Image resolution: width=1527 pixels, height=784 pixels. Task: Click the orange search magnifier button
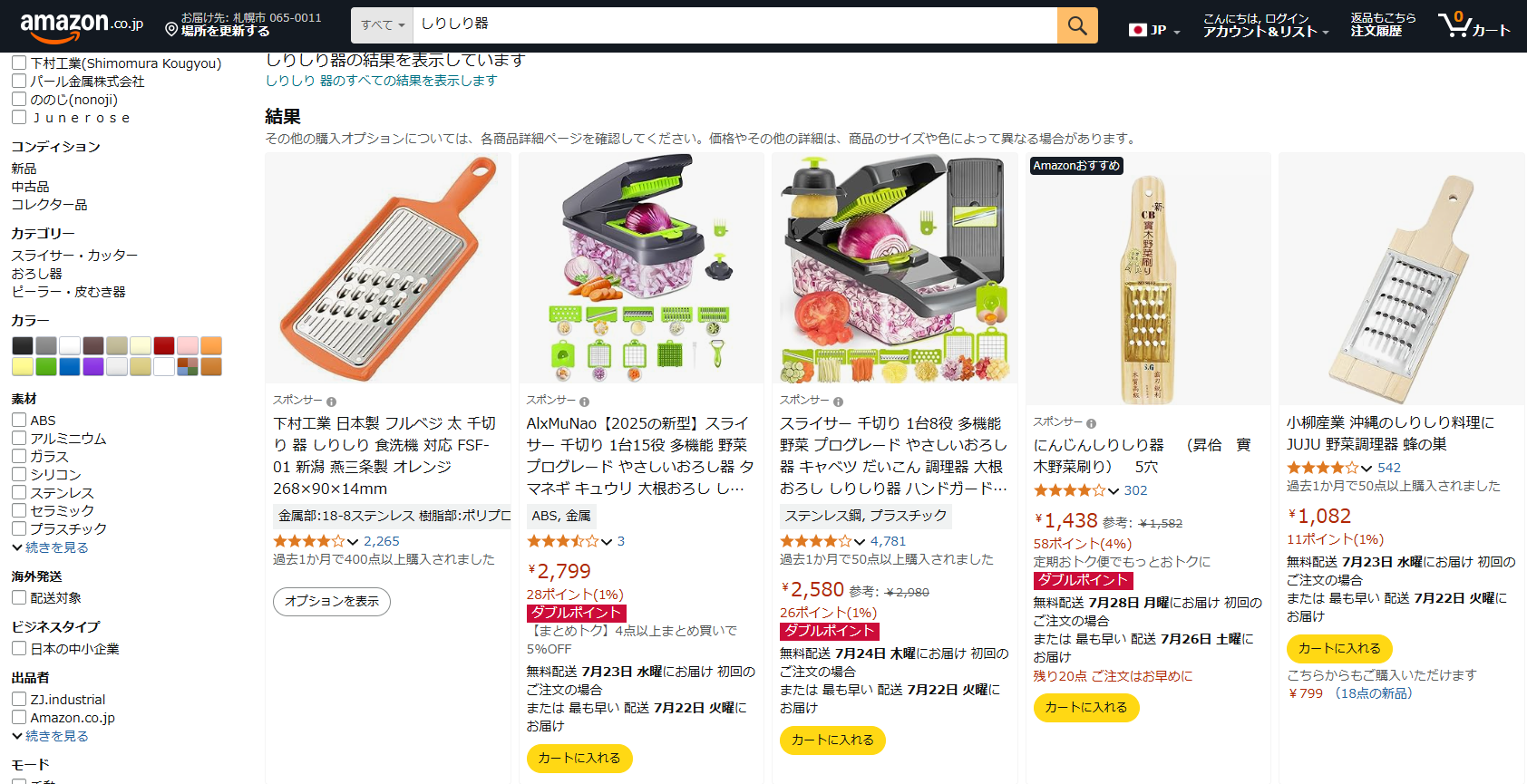click(x=1077, y=25)
